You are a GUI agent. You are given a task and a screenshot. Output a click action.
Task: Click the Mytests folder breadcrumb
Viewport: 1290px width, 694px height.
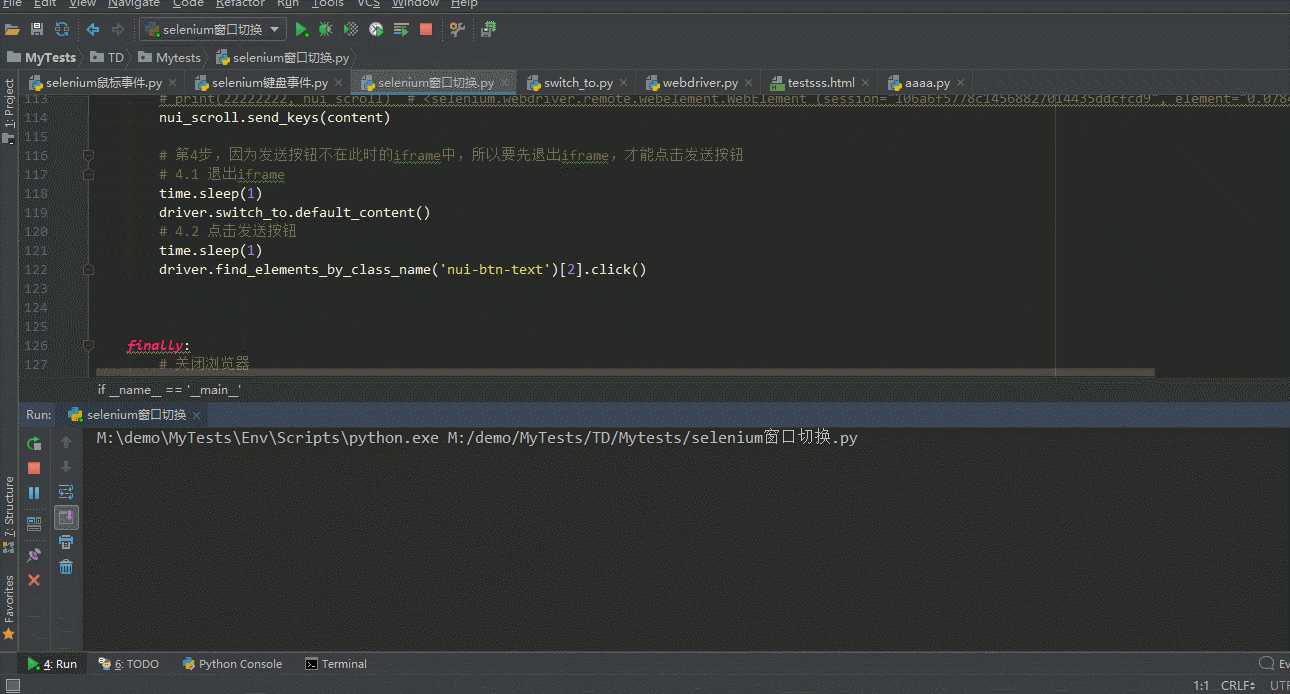tap(169, 58)
